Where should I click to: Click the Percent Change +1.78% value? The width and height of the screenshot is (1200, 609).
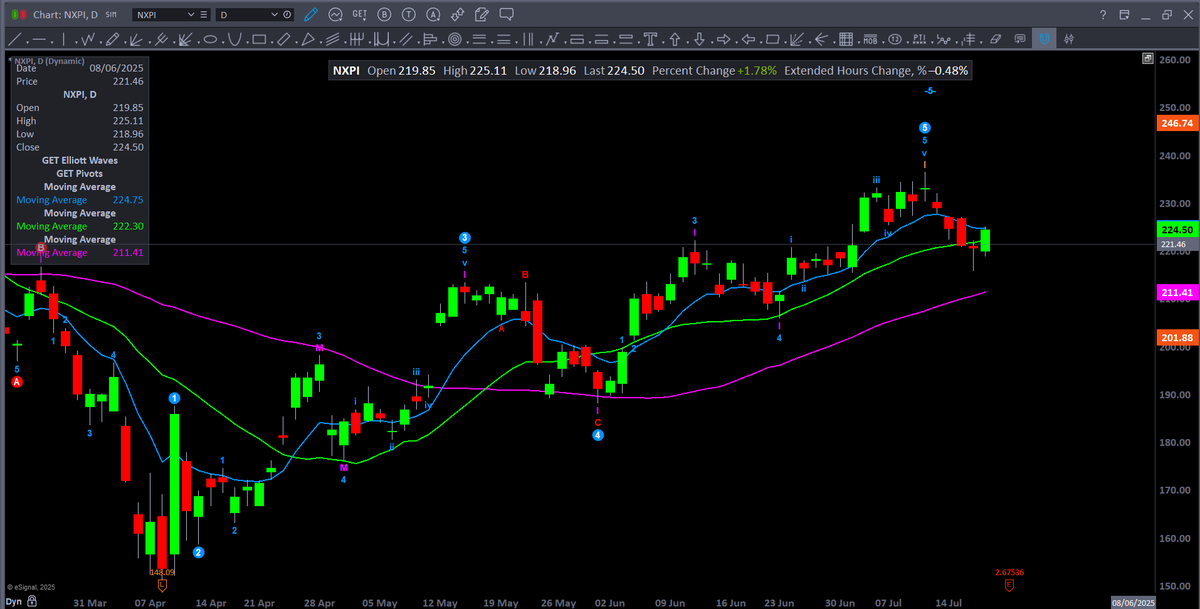click(757, 71)
